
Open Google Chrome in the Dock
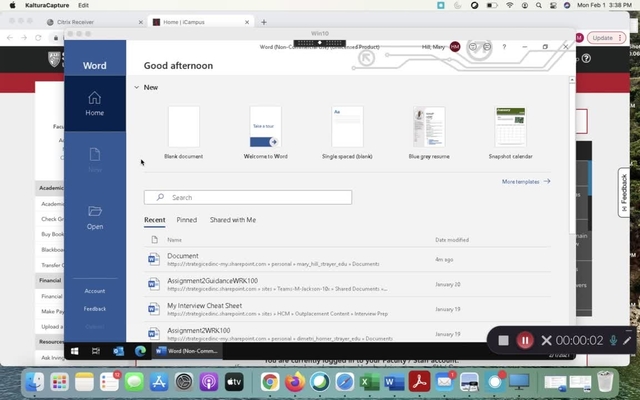(x=270, y=382)
